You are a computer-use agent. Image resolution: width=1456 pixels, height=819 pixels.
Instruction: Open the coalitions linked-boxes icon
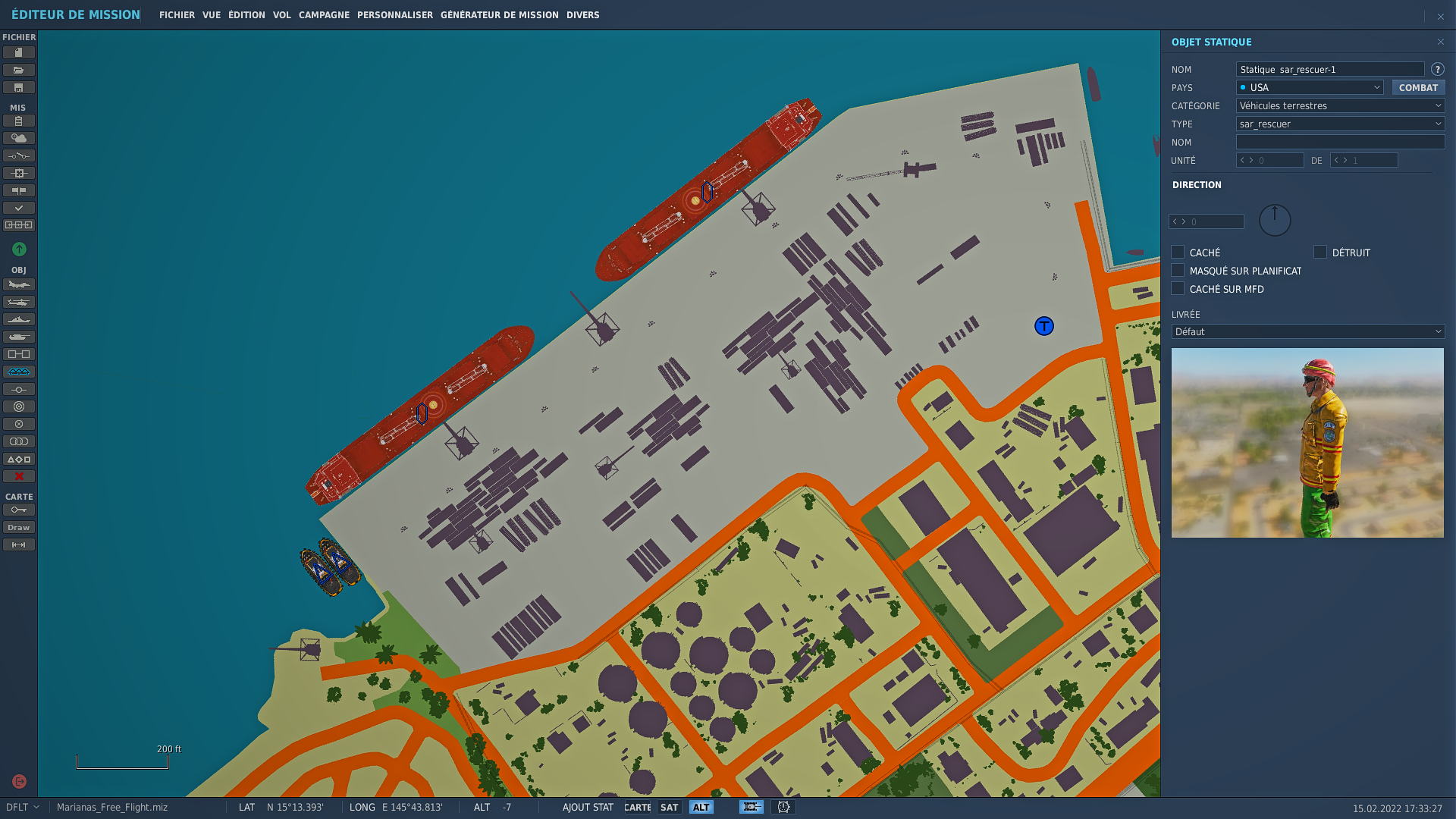tap(19, 225)
